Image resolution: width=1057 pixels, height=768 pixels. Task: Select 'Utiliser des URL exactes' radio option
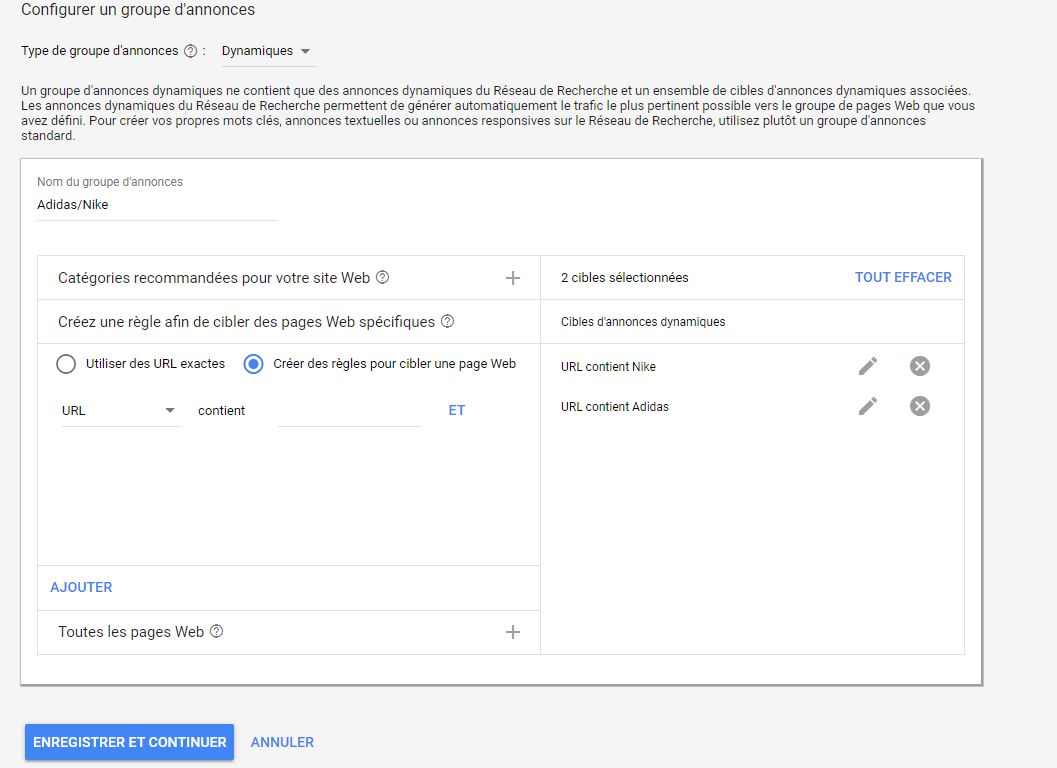click(x=66, y=364)
